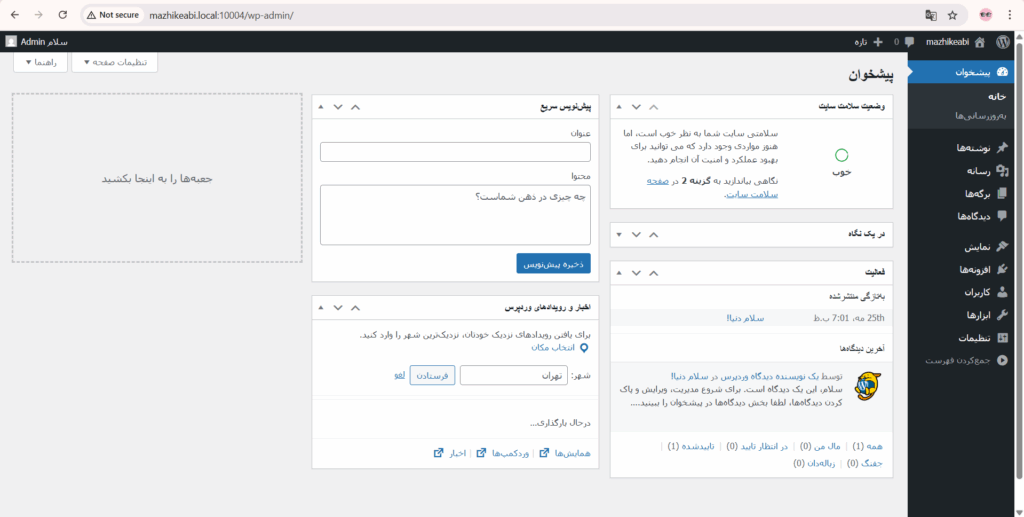Image resolution: width=1024 pixels, height=517 pixels.
Task: Click translate icon in address bar
Action: click(931, 14)
